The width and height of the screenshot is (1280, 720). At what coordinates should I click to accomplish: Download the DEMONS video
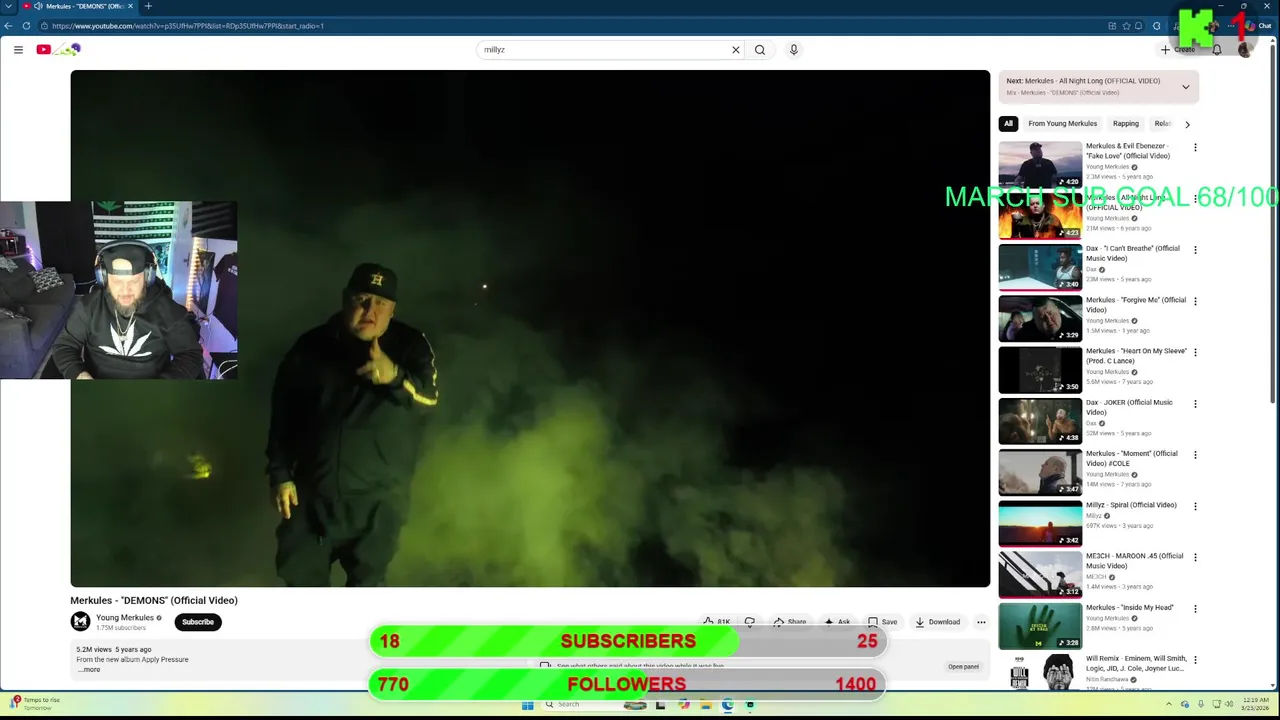938,622
